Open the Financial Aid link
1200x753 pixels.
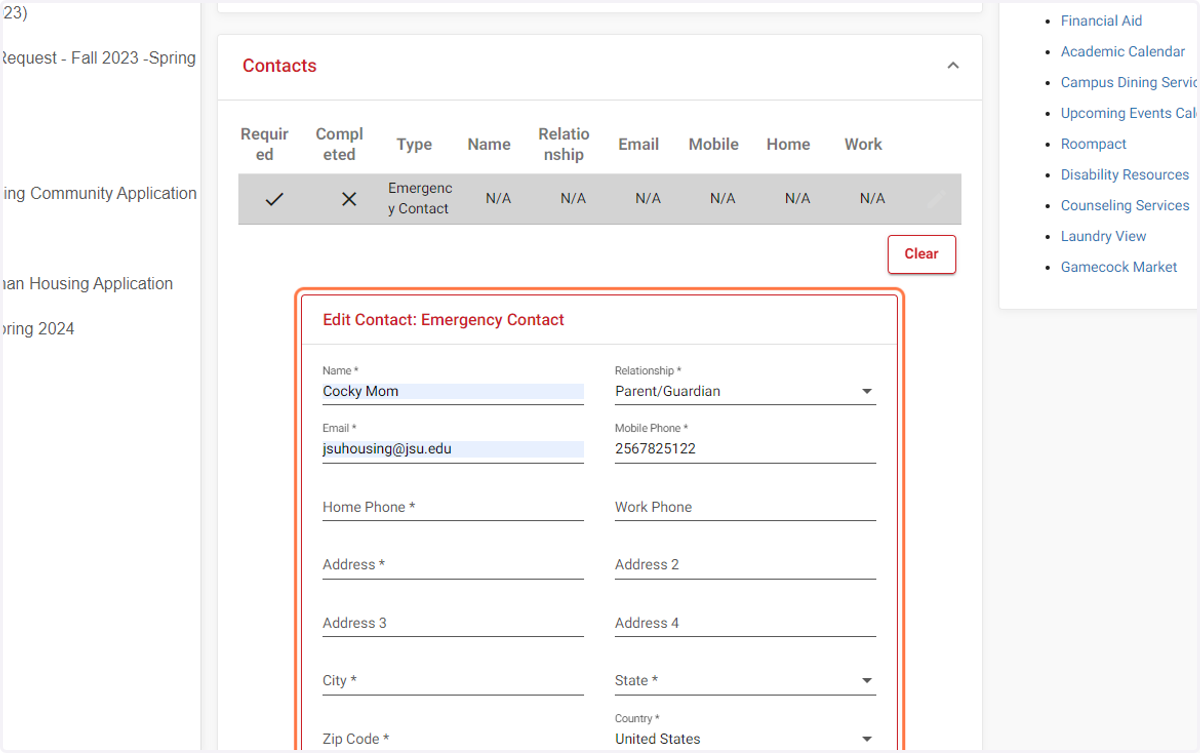click(x=1101, y=21)
